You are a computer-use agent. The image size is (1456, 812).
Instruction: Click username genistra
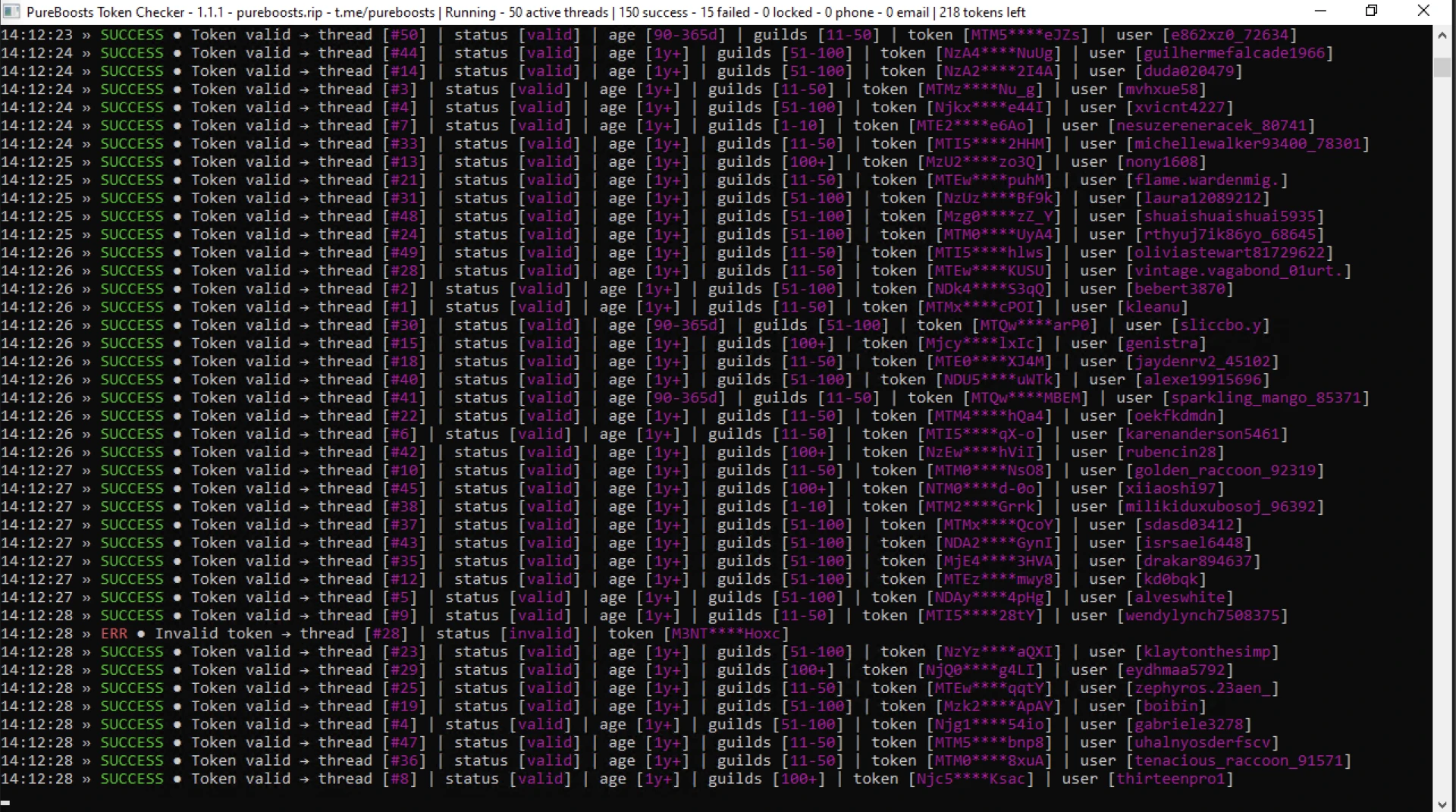[1162, 343]
